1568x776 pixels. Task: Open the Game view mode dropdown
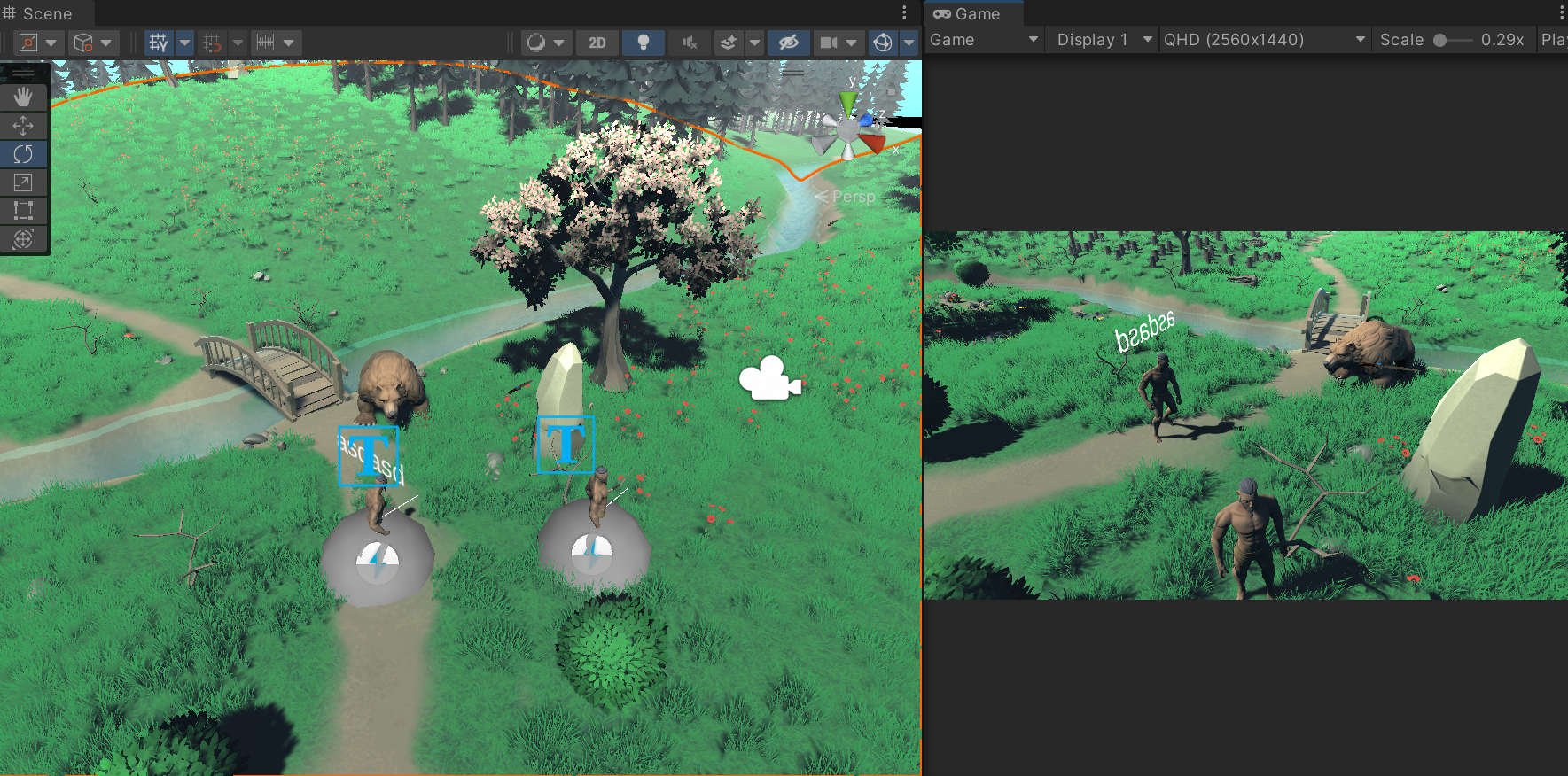click(984, 40)
